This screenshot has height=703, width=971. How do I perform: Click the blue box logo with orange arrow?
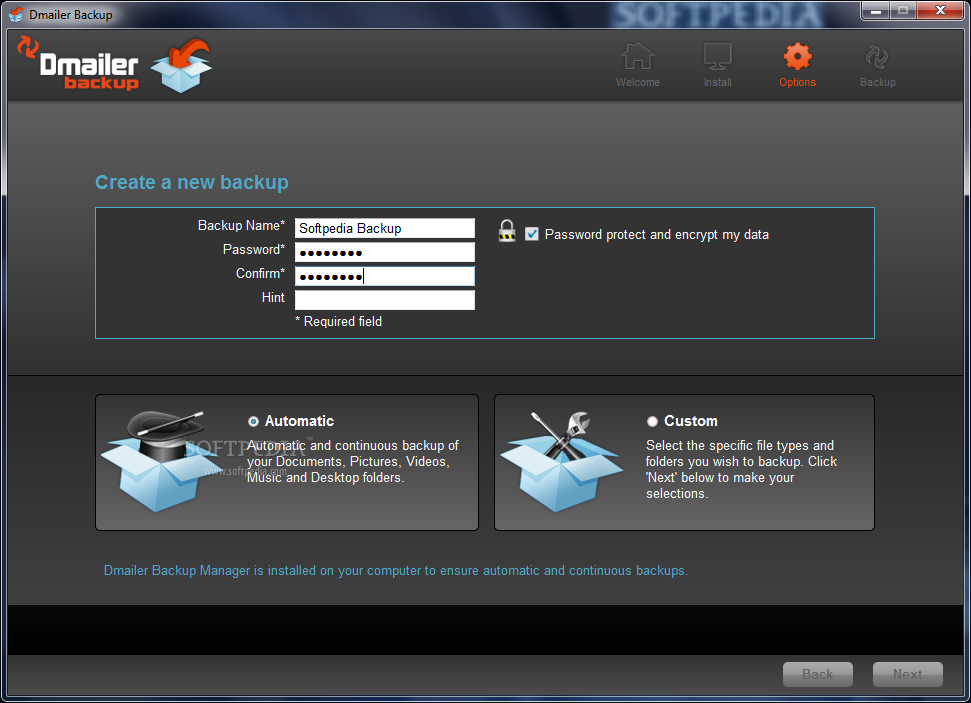tap(181, 66)
